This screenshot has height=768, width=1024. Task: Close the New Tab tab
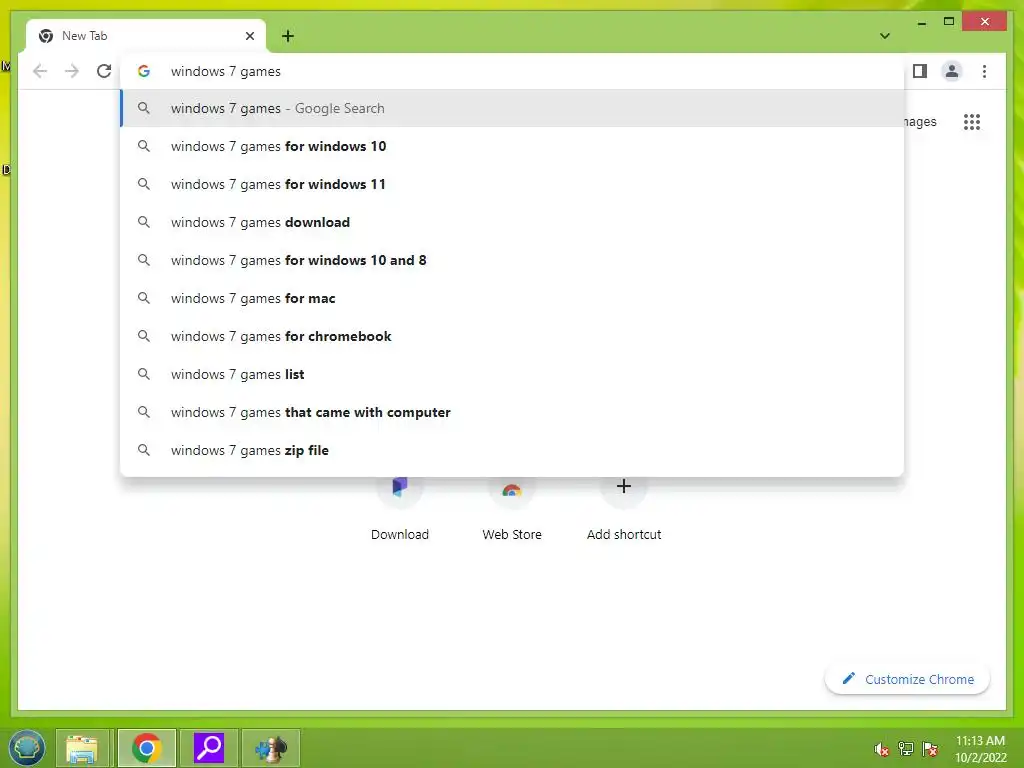tap(249, 36)
